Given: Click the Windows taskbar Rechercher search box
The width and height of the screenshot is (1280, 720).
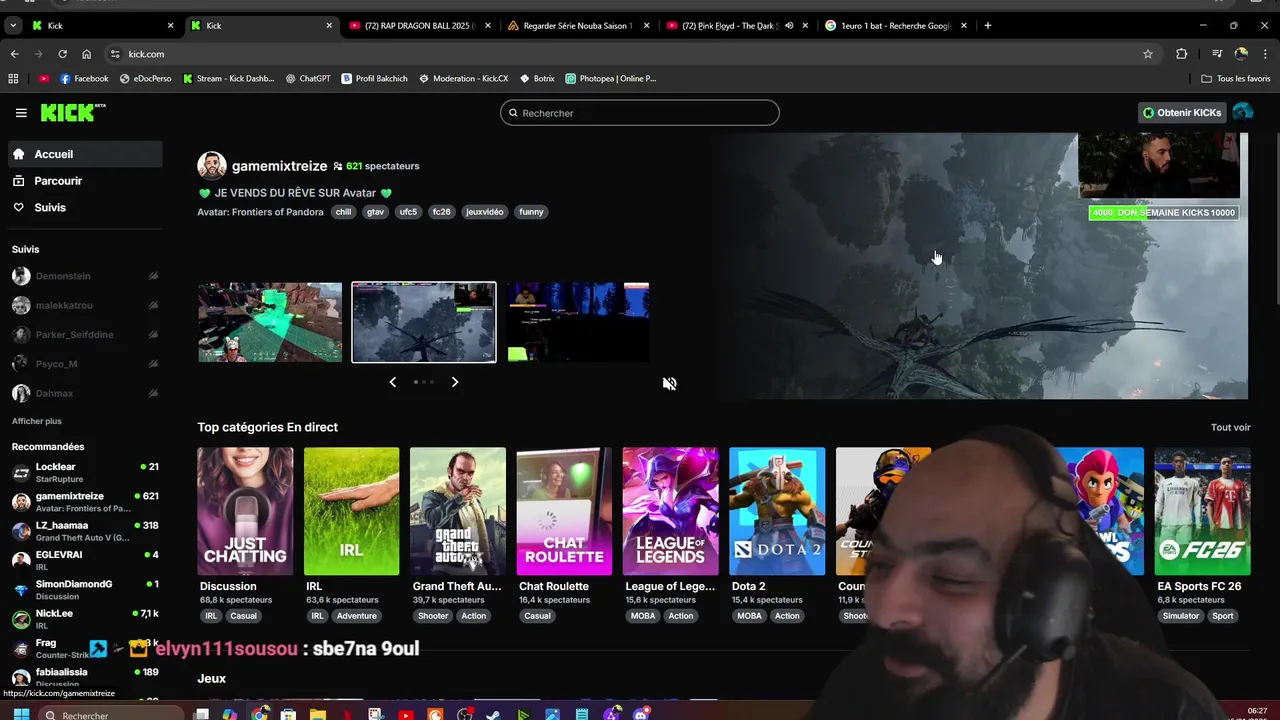Looking at the screenshot, I should tap(110, 715).
